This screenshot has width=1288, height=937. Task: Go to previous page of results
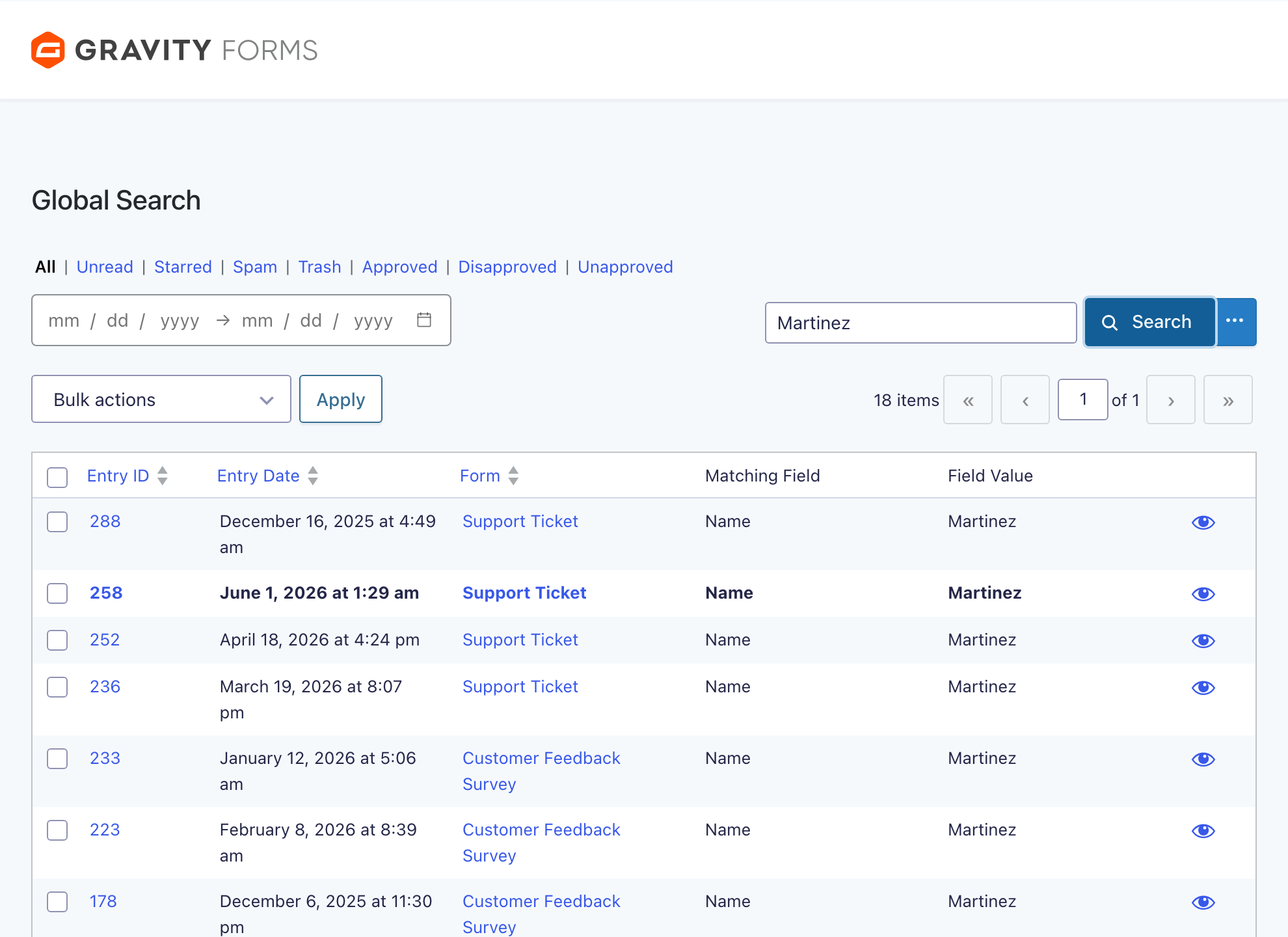(1025, 400)
